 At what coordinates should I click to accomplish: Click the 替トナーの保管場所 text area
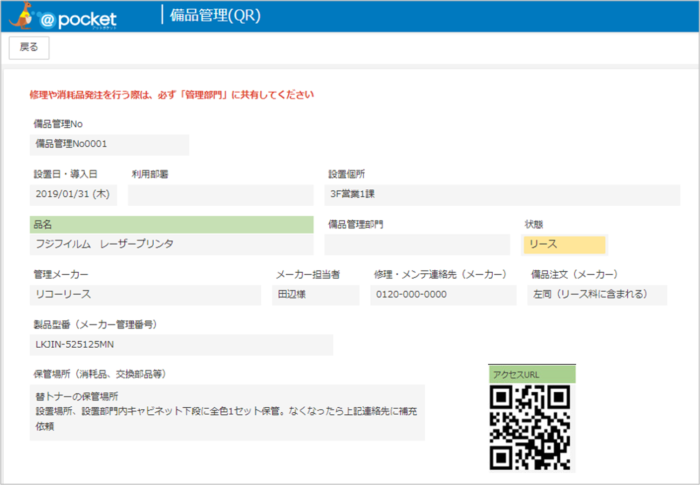coord(227,412)
